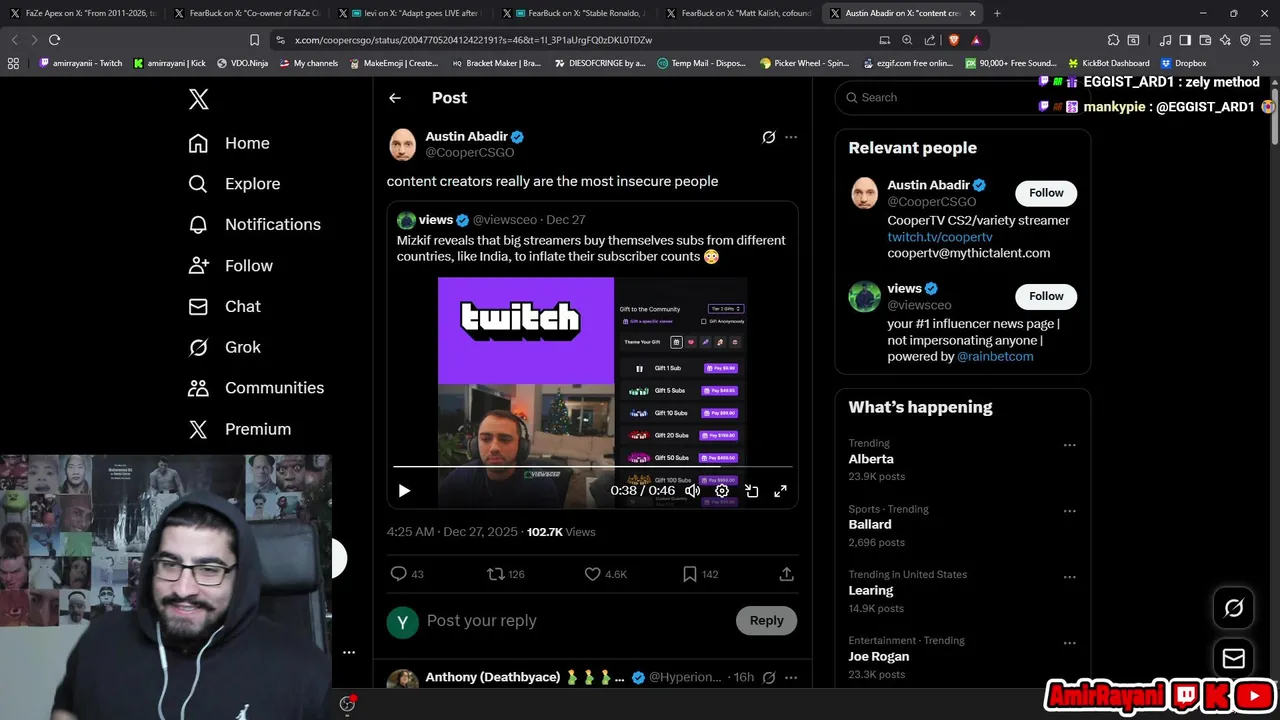Open more options on Anthony's reply
This screenshot has height=720, width=1280.
[791, 677]
